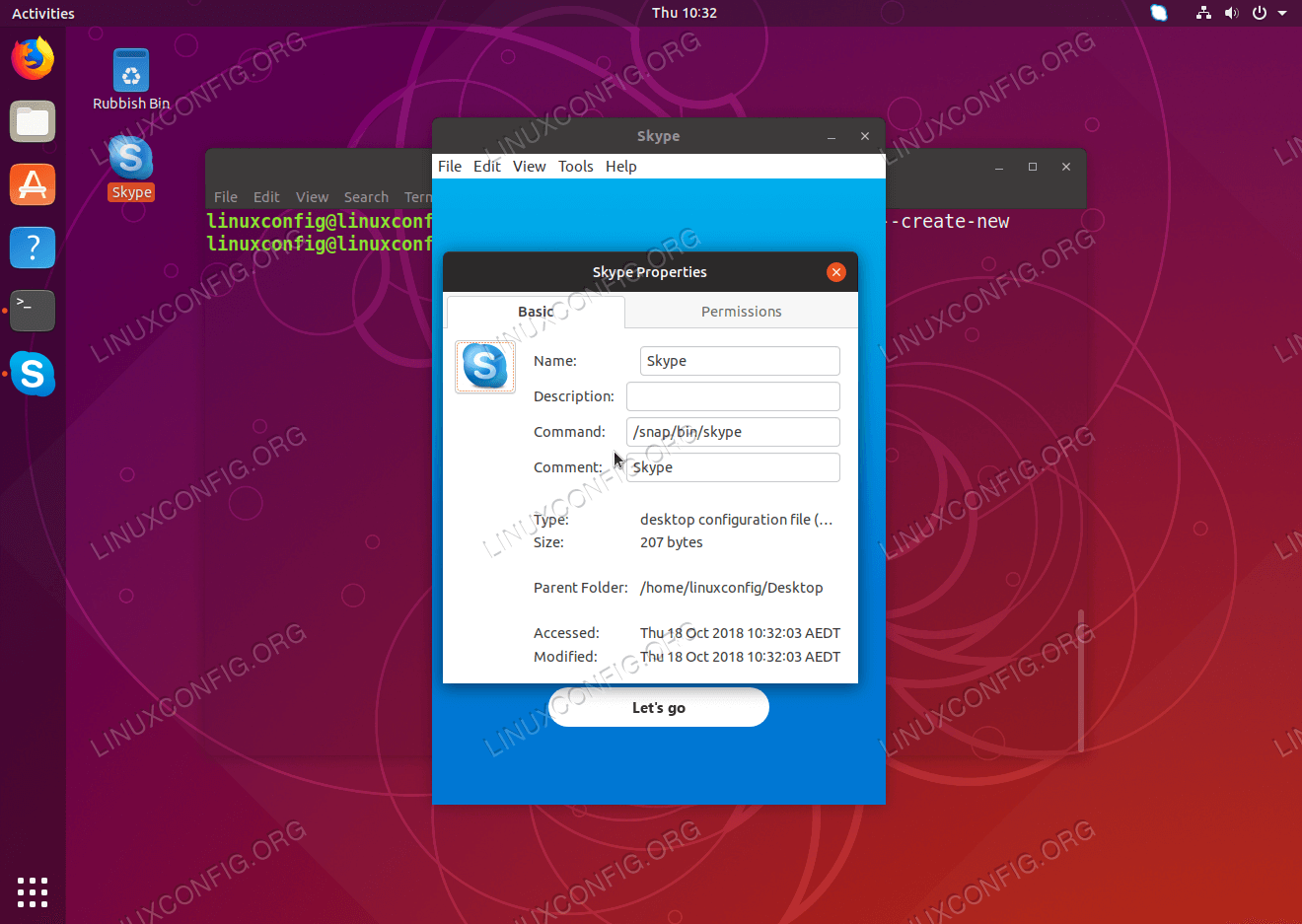The height and width of the screenshot is (924, 1302).
Task: Open the Files manager in the dock
Action: (x=33, y=122)
